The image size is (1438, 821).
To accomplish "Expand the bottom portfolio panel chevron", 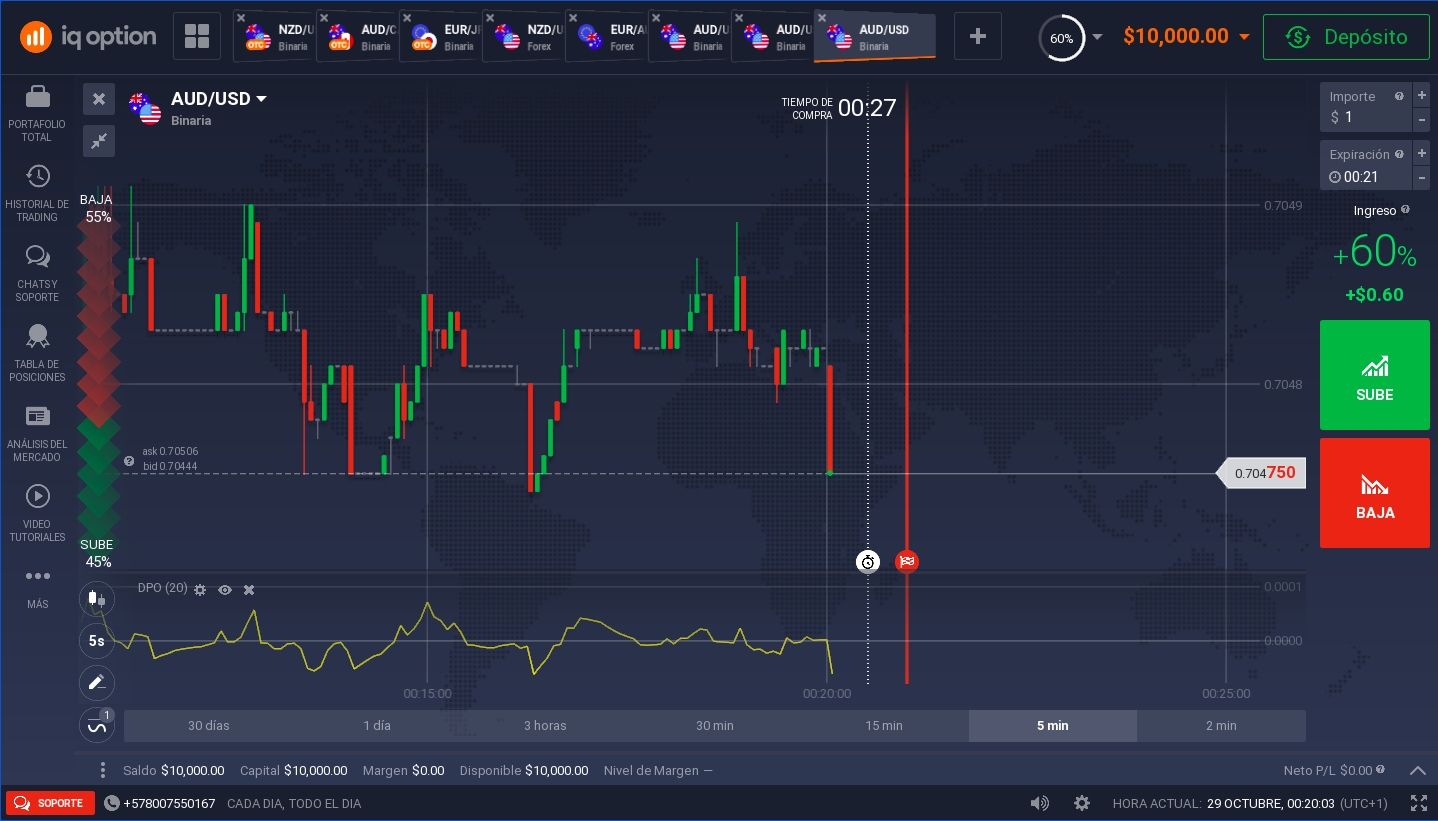I will (x=1418, y=770).
